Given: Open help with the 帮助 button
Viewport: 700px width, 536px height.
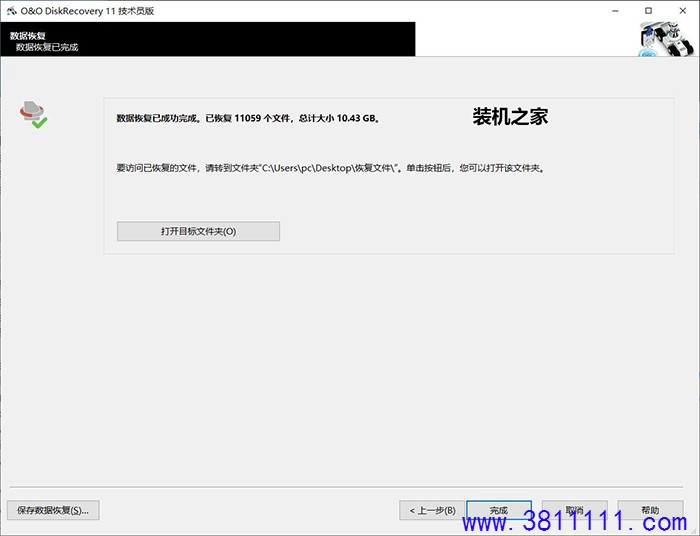Looking at the screenshot, I should tap(650, 510).
